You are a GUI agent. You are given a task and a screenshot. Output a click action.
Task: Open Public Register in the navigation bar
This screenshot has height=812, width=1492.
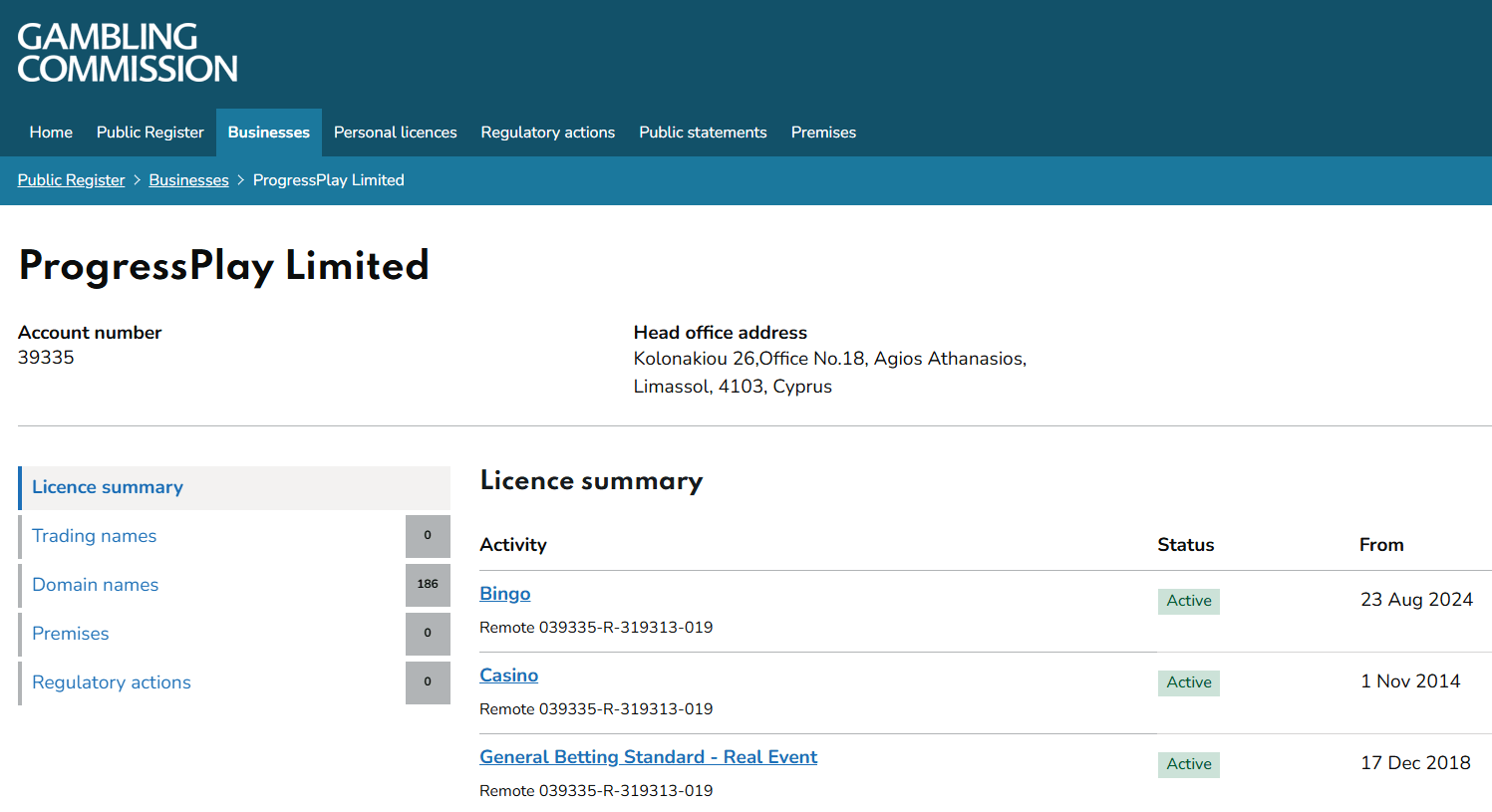coord(150,133)
